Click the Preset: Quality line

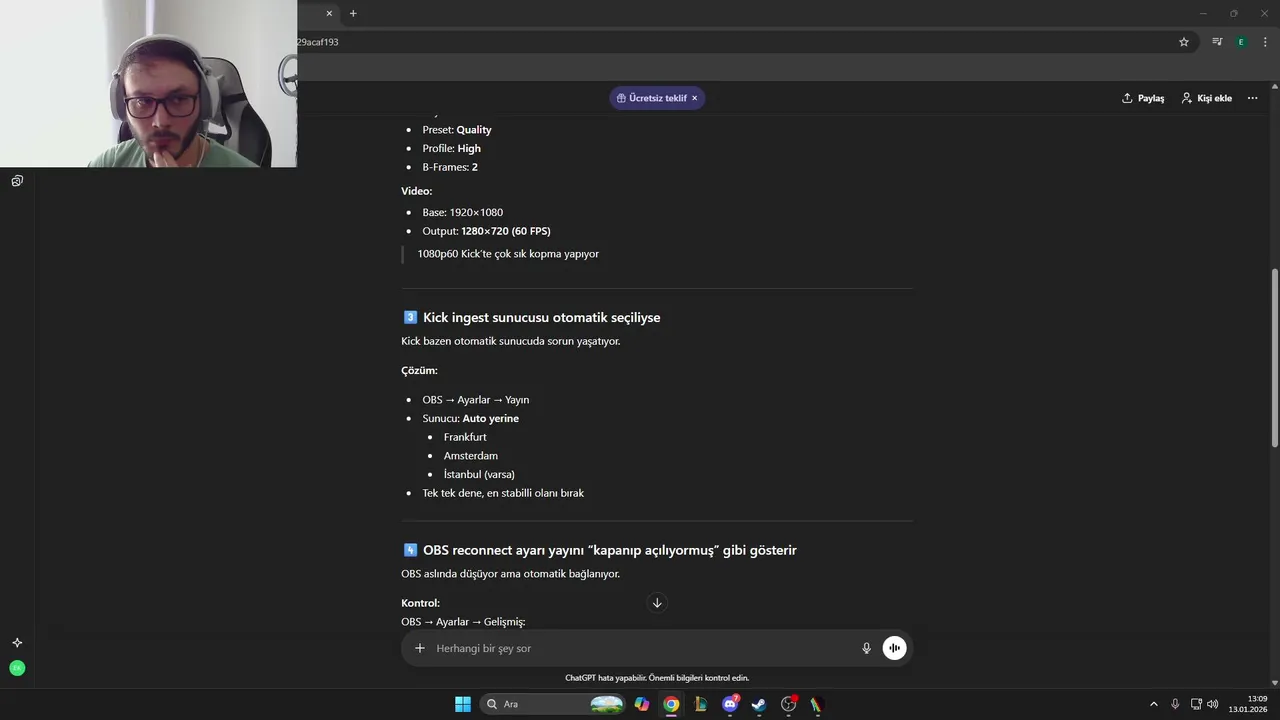(x=456, y=130)
